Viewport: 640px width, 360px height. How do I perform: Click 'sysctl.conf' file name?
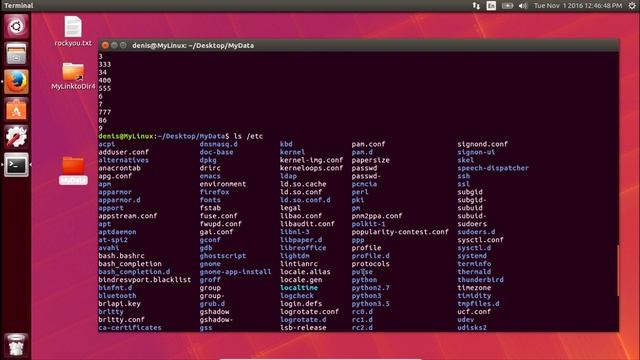(480, 240)
